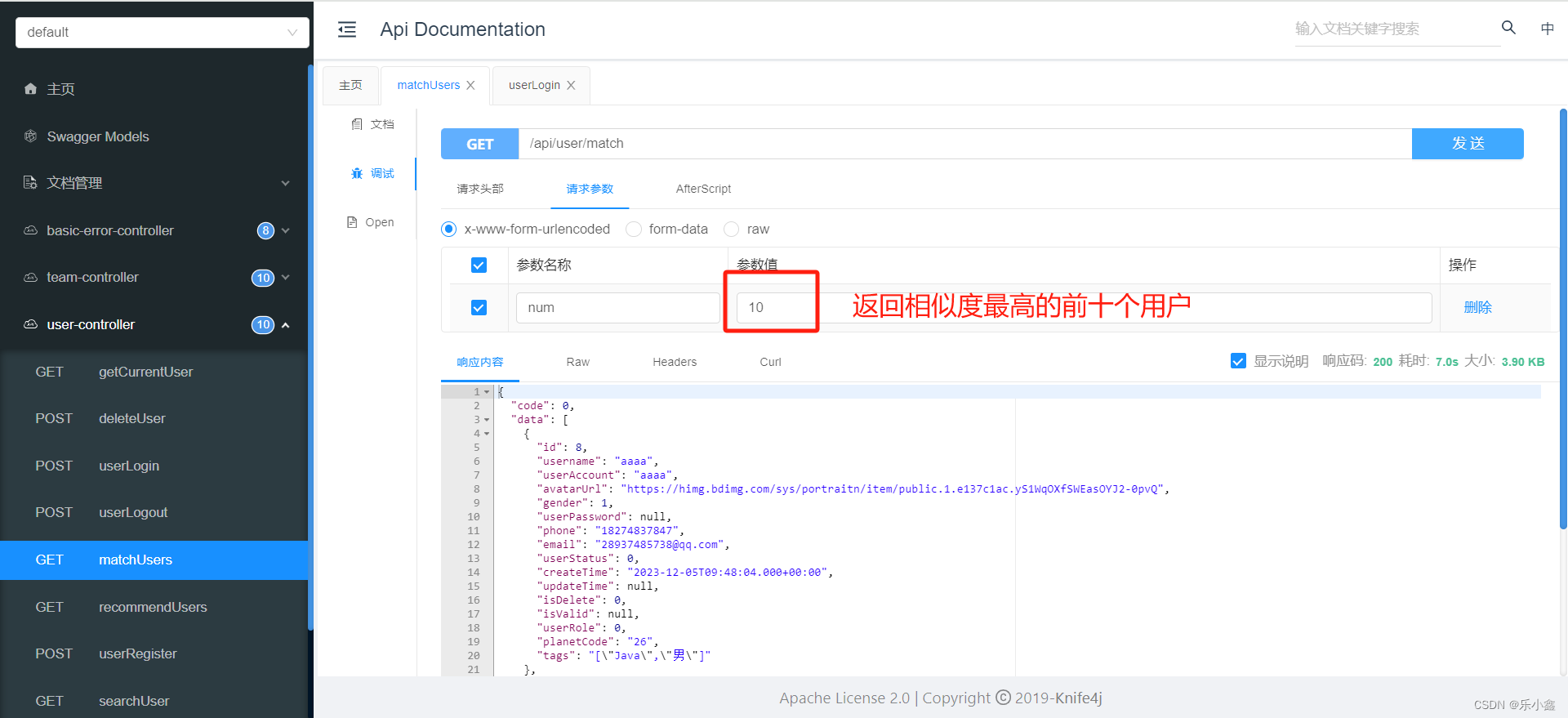
Task: Open the default group dropdown
Action: coord(163,33)
